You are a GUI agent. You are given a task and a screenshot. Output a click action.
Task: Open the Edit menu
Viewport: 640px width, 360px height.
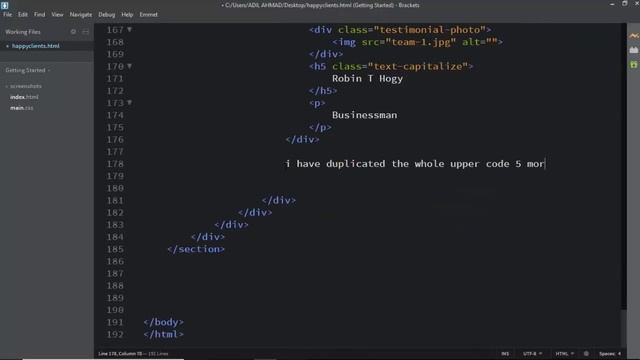click(22, 14)
